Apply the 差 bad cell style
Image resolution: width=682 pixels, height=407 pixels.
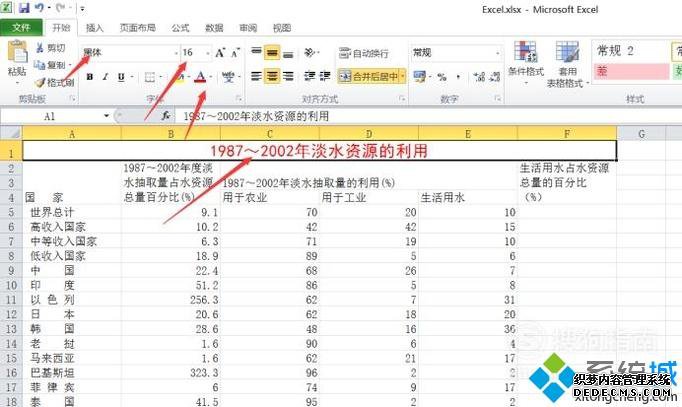tap(631, 71)
